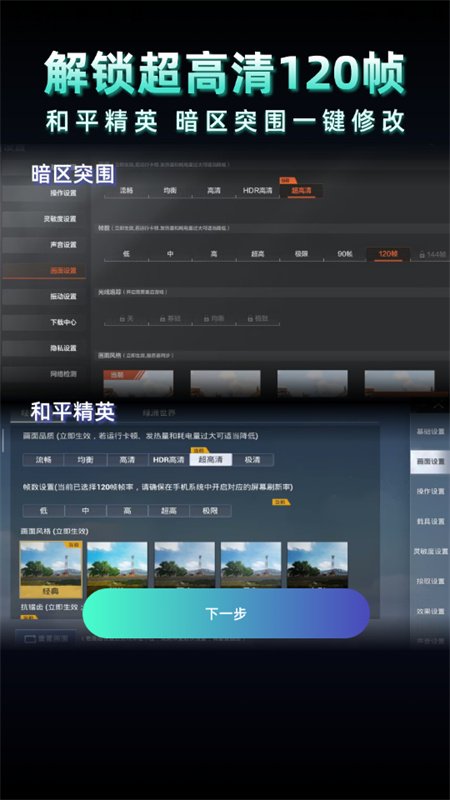This screenshot has width=450, height=800.
Task: Choose 超高清 quality in 暗区突围 panel
Action: click(301, 191)
